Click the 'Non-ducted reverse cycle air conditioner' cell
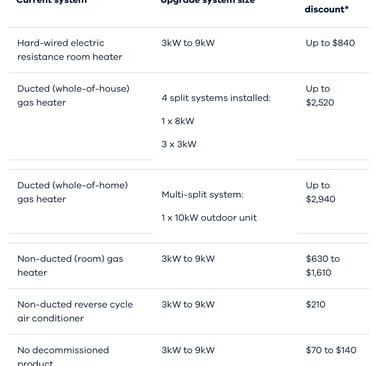 75,311
